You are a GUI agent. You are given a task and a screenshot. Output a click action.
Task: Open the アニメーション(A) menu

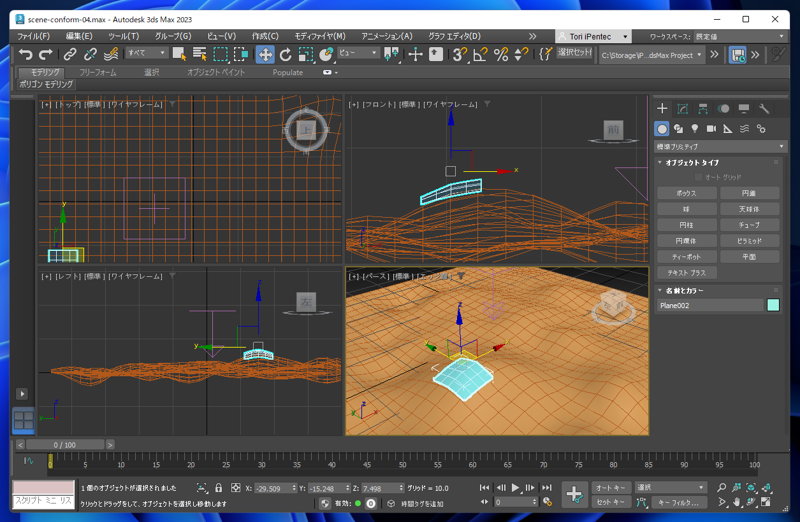point(387,36)
